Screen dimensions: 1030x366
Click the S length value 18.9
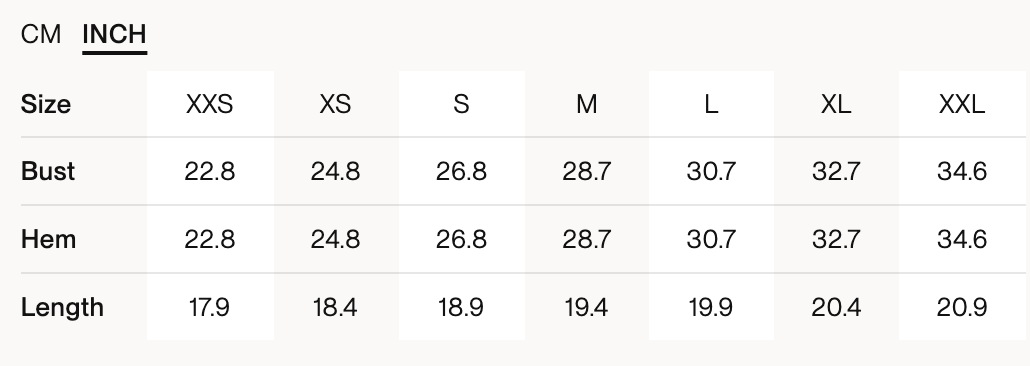(x=461, y=307)
